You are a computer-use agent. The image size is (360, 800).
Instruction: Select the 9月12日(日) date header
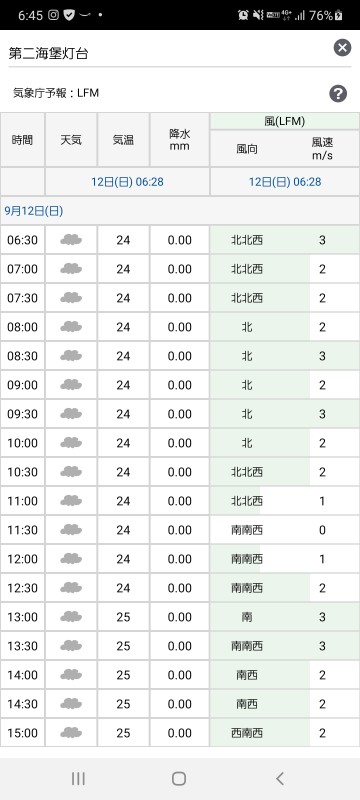click(x=34, y=211)
